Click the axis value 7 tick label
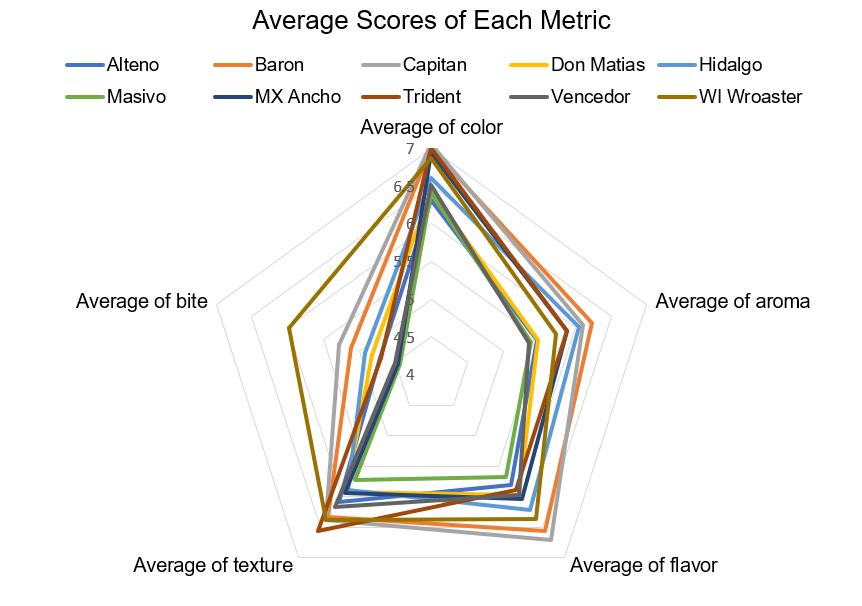Viewport: 862px width, 606px height. click(410, 150)
